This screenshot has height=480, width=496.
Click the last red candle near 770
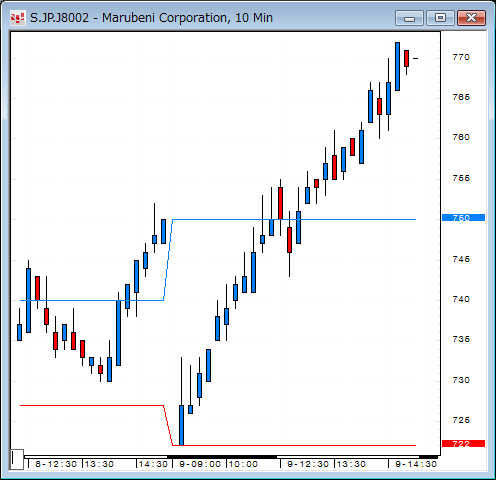[x=406, y=58]
